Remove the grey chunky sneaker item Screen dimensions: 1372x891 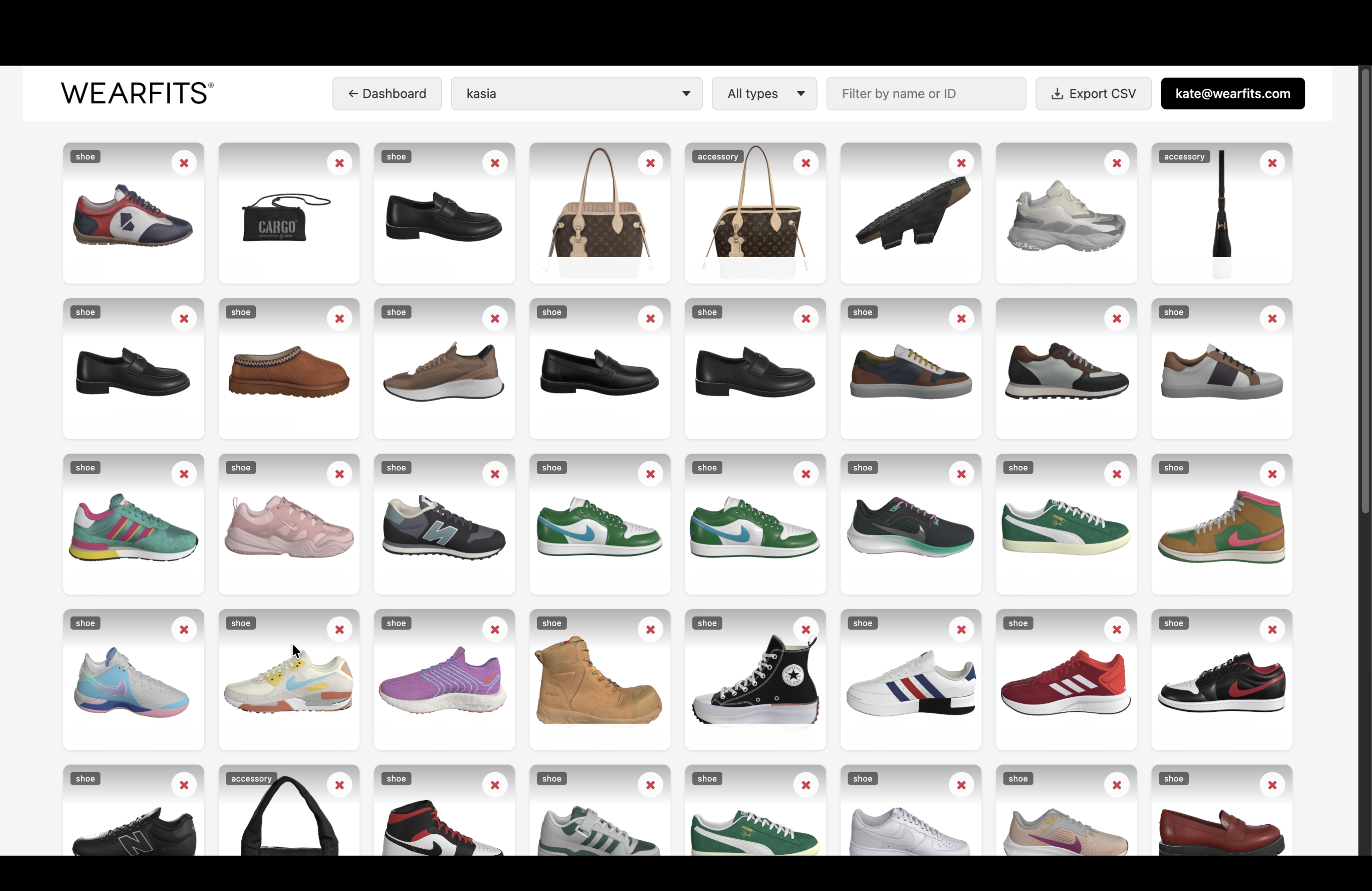pos(1117,163)
